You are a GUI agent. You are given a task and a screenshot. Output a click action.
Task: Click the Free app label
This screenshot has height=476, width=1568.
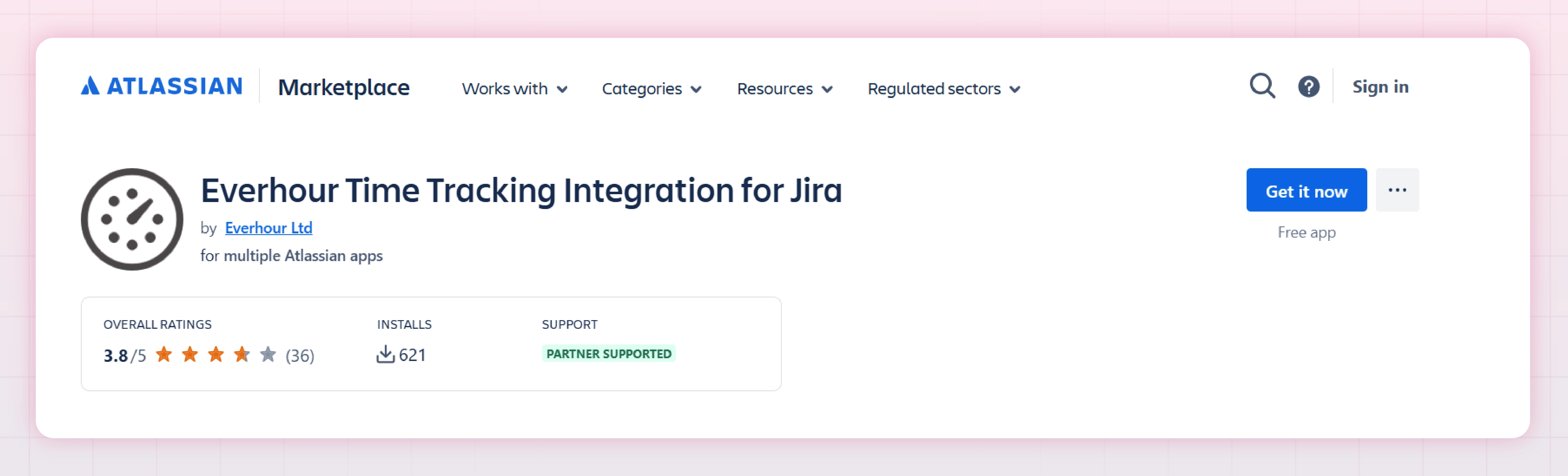coord(1306,233)
